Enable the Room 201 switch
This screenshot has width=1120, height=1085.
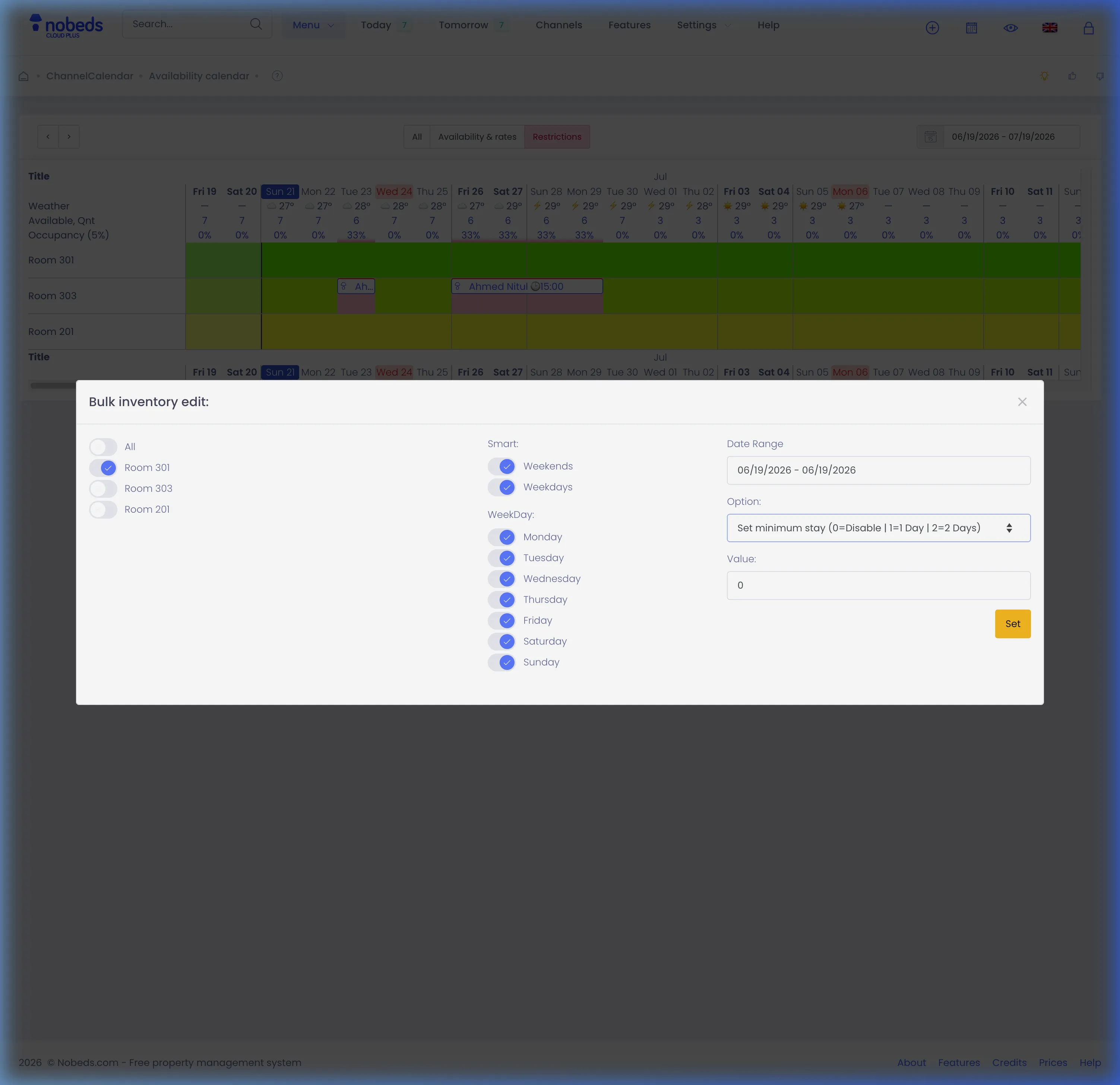[x=104, y=510]
